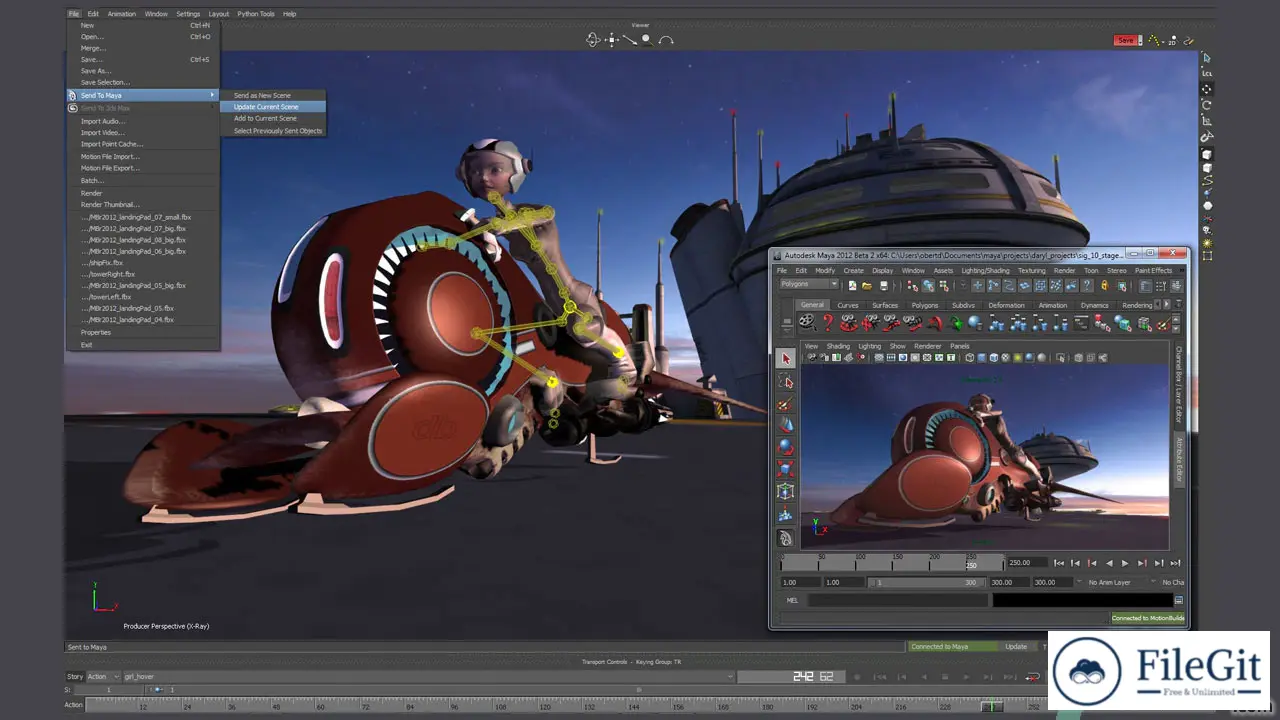Screen dimensions: 1280x720
Task: Open the Action dropdown beside Story
Action: click(102, 677)
